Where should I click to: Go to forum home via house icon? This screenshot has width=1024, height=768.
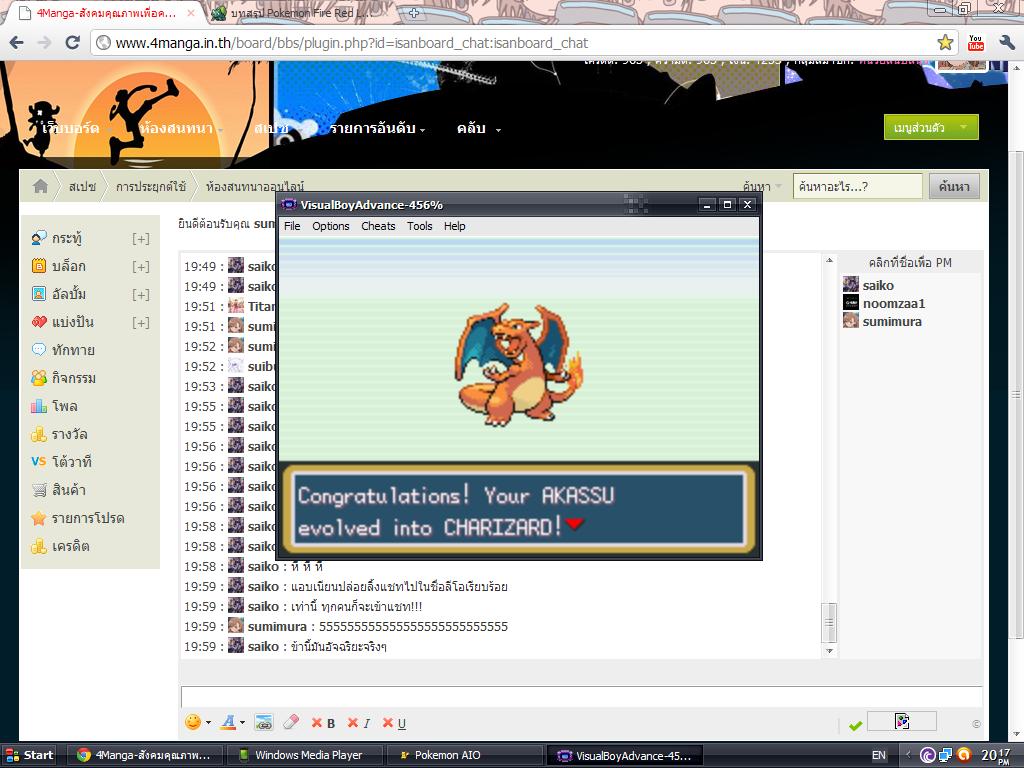pos(40,186)
